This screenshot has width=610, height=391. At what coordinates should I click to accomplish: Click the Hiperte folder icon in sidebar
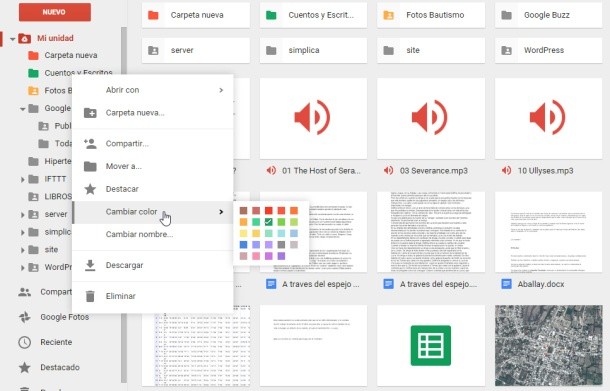[33, 161]
